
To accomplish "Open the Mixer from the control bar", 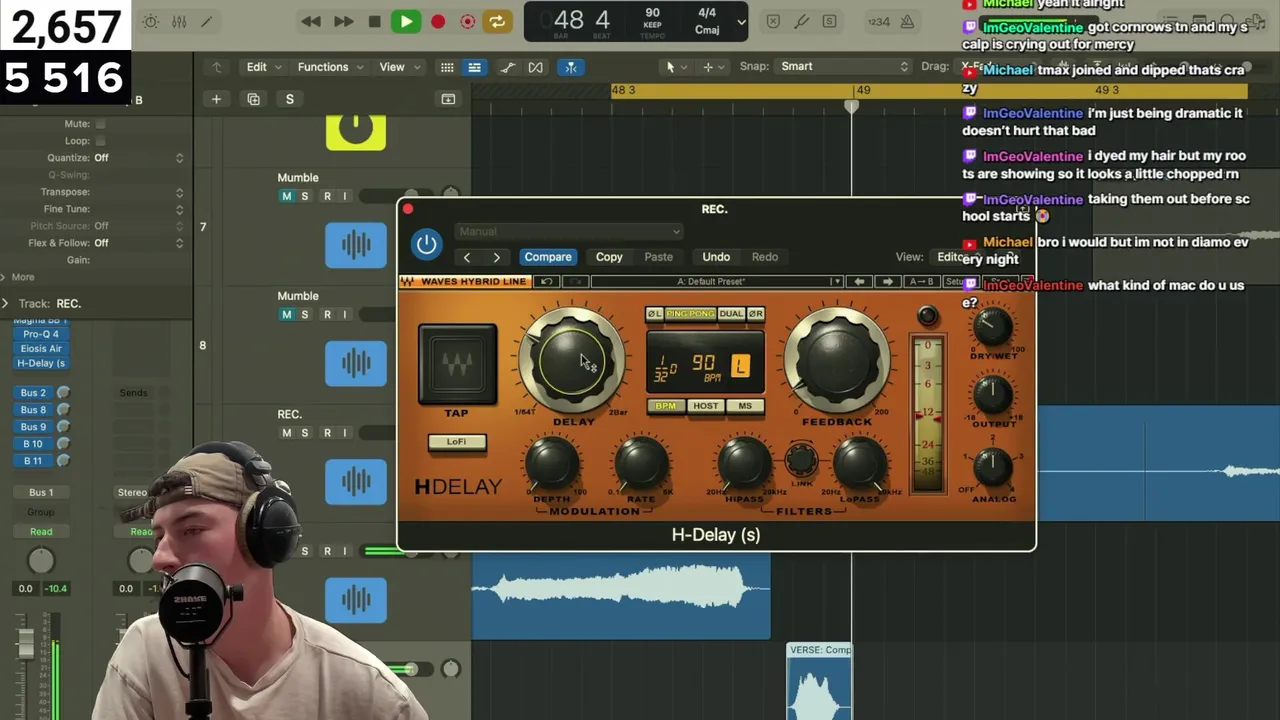I will click(x=179, y=21).
